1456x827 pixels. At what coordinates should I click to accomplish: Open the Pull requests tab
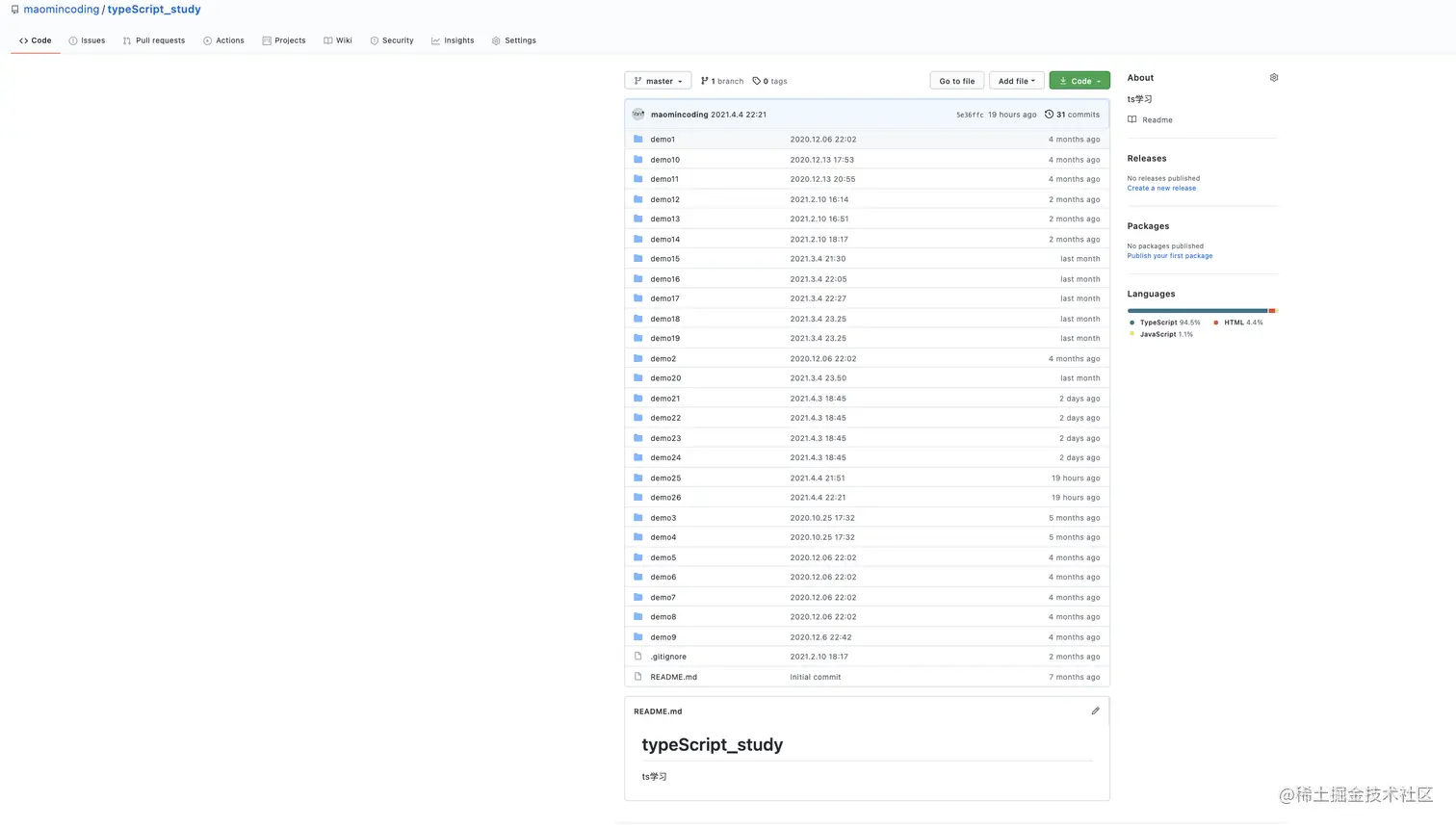pos(154,40)
